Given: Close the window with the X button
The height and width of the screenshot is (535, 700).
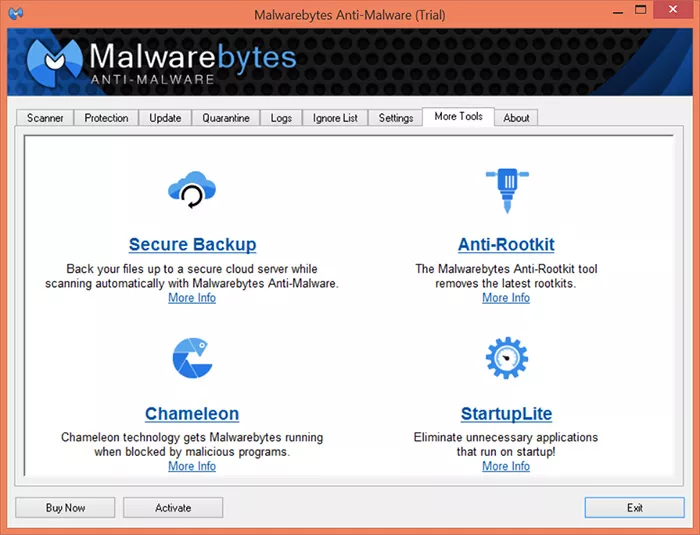Looking at the screenshot, I should point(673,9).
